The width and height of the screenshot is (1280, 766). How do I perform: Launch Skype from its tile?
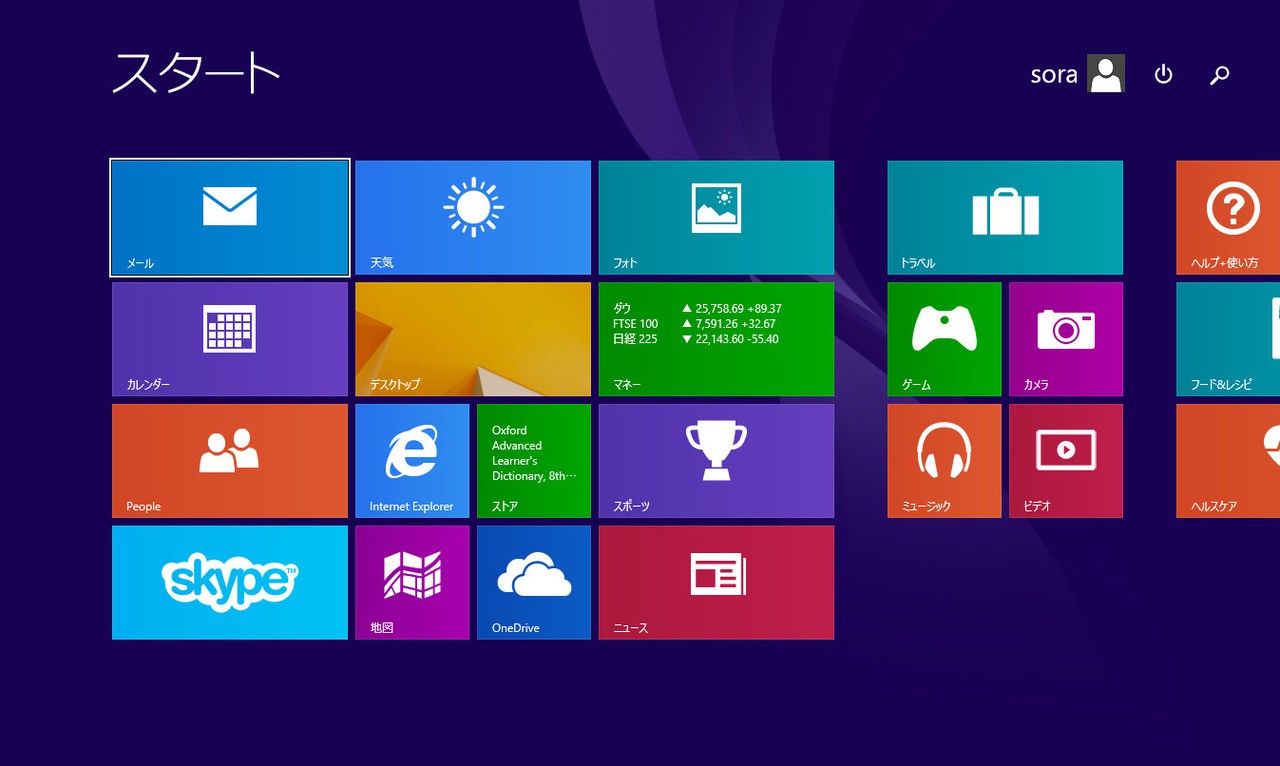coord(230,582)
